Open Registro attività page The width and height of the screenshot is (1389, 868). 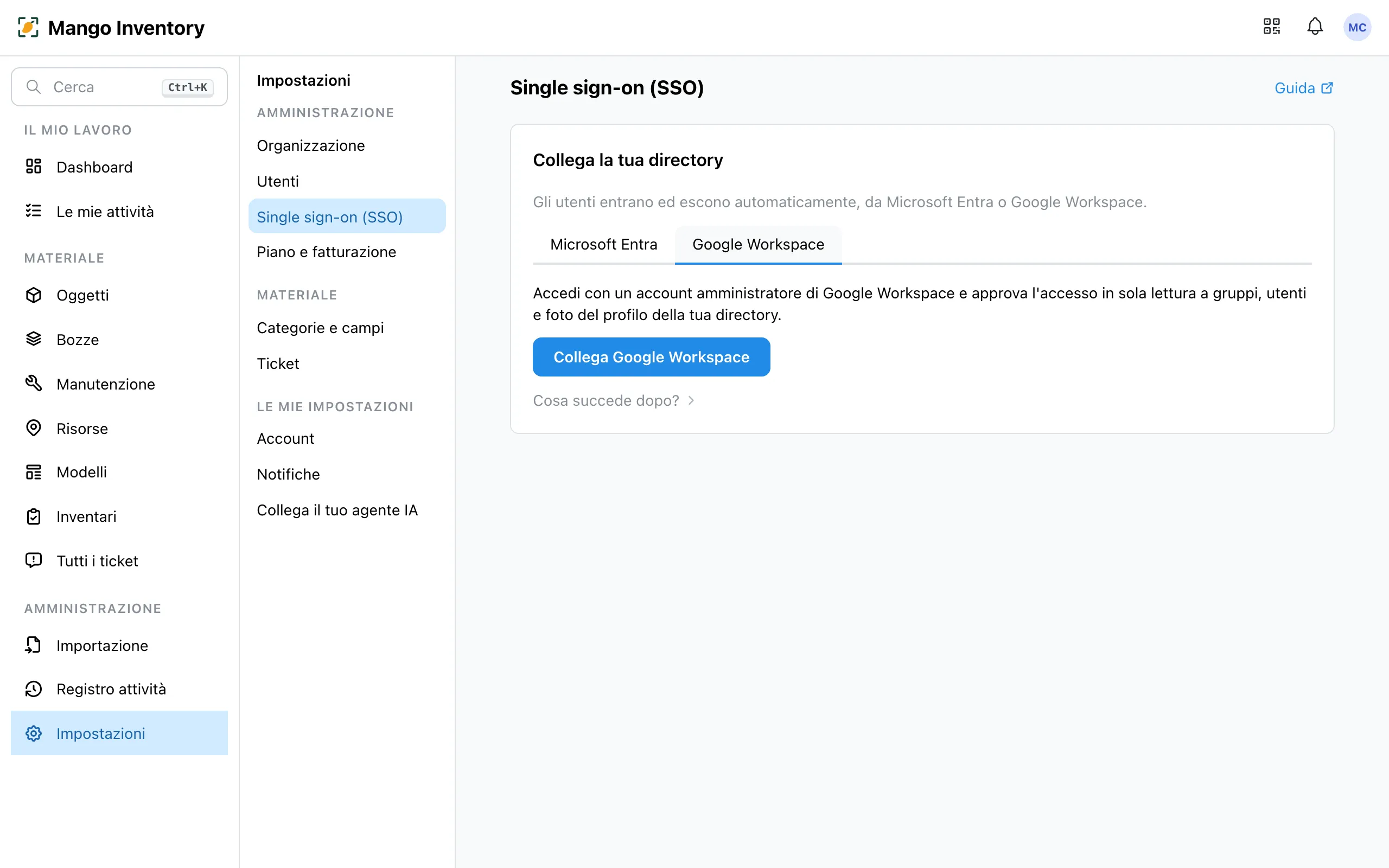(x=119, y=689)
